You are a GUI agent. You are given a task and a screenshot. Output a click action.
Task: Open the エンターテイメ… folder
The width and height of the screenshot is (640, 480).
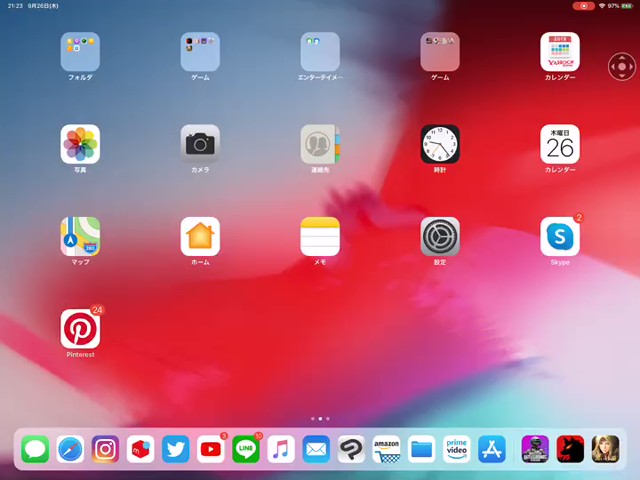pos(320,52)
